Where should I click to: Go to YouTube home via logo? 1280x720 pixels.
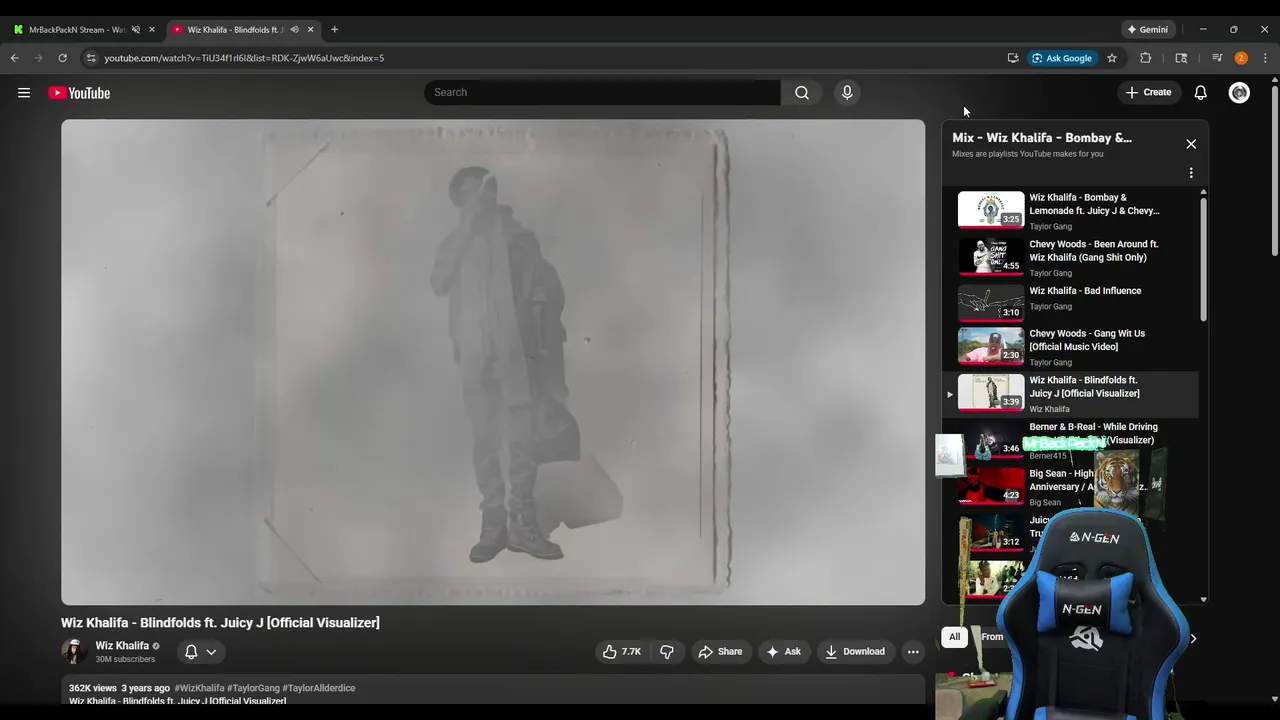pyautogui.click(x=79, y=93)
